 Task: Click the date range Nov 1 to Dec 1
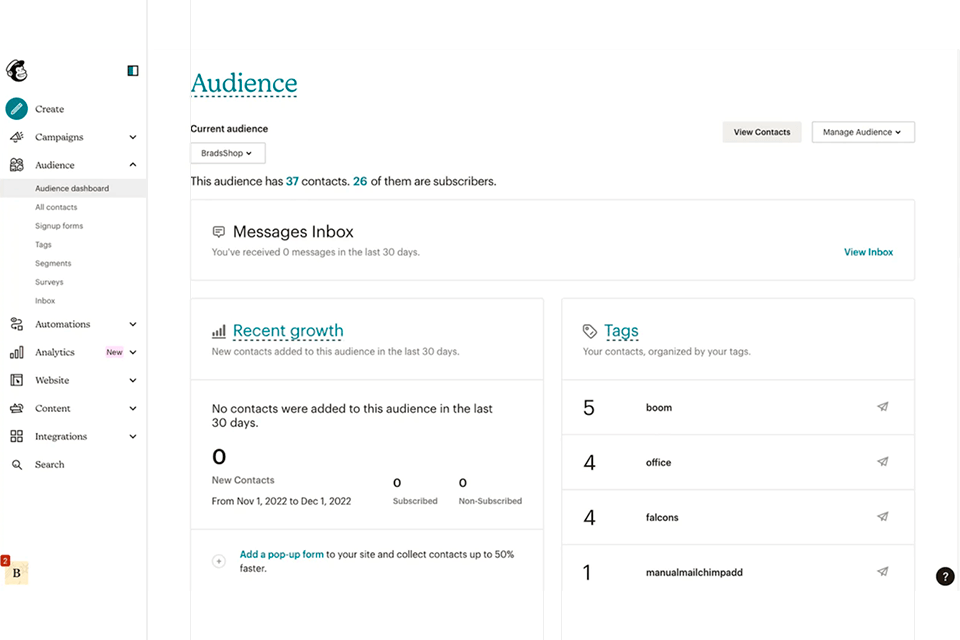pos(282,501)
